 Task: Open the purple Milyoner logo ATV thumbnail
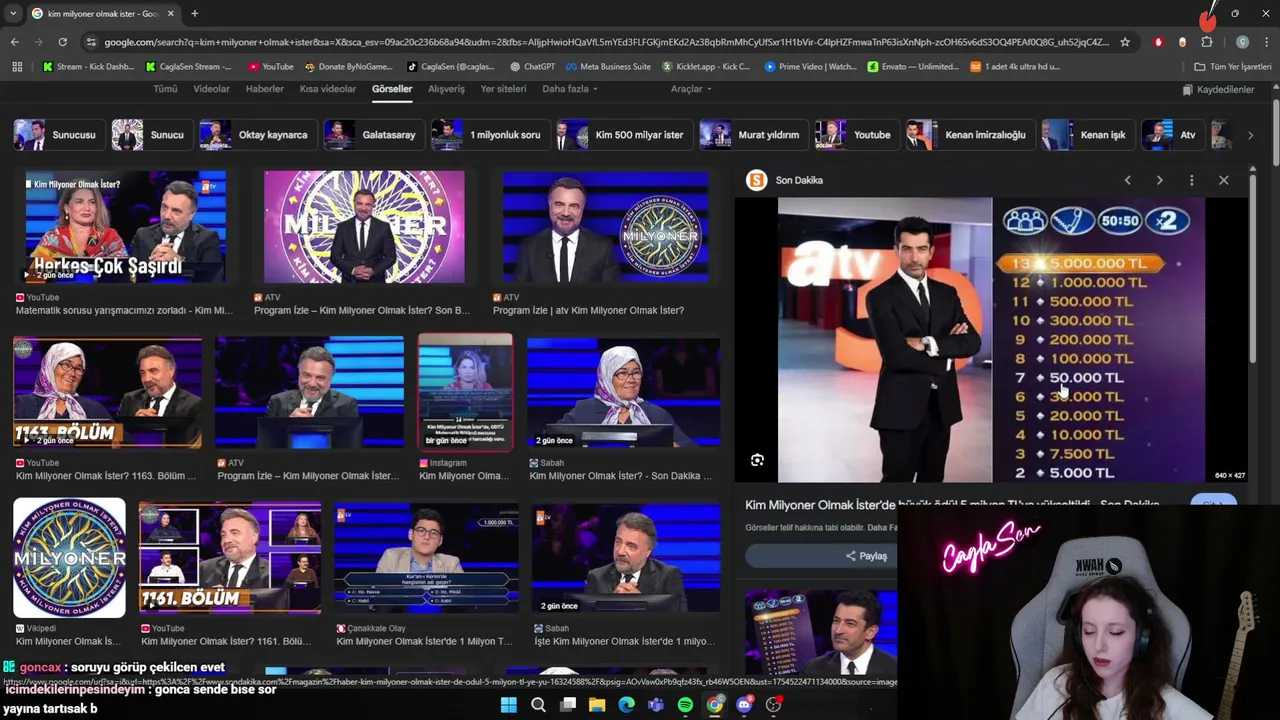pyautogui.click(x=364, y=227)
